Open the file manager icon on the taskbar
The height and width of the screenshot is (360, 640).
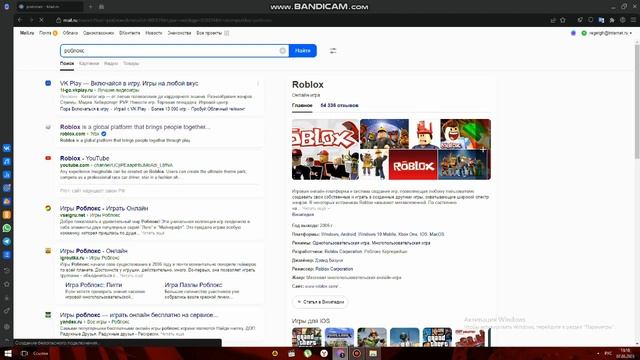(373, 353)
